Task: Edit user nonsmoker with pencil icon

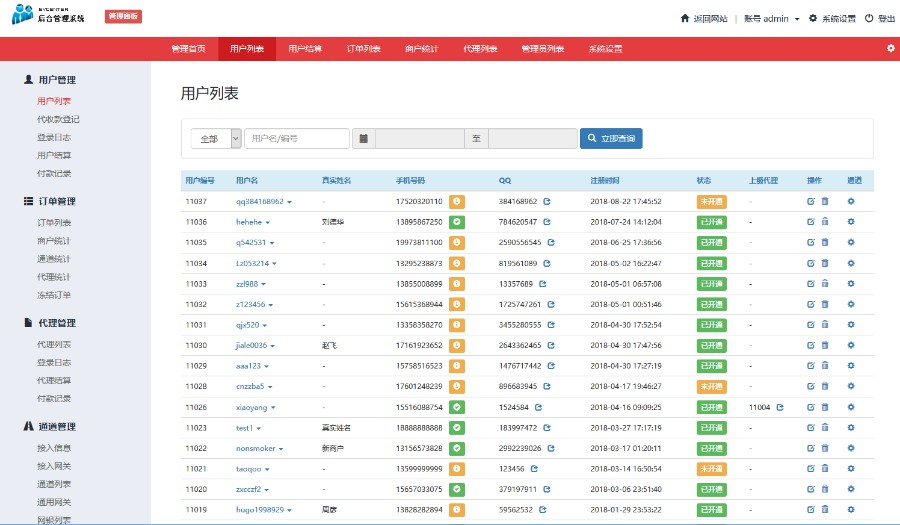Action: [810, 448]
